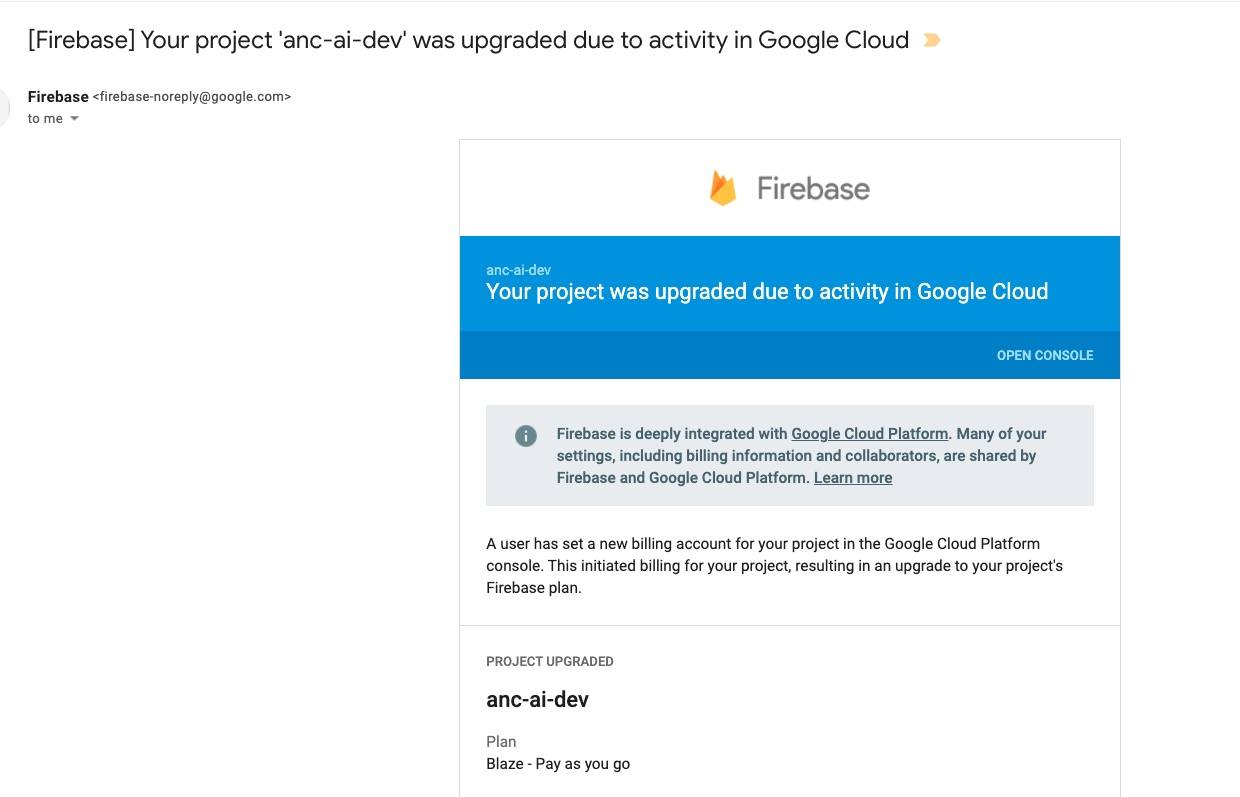Click the small anc-ai-dev label in the blue banner
Screen dimensions: 1240x797
[x=518, y=270]
